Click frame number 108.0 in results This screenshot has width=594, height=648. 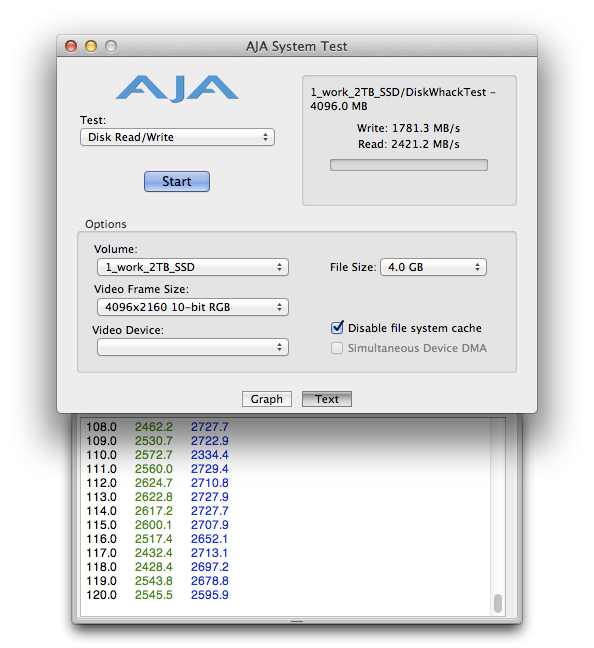pos(101,426)
